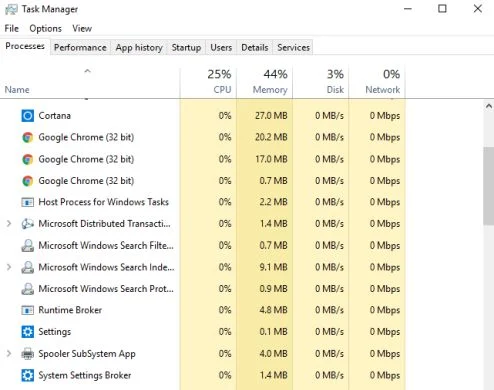Click the 0.1 MB memory value
The height and width of the screenshot is (390, 494).
coord(273,332)
